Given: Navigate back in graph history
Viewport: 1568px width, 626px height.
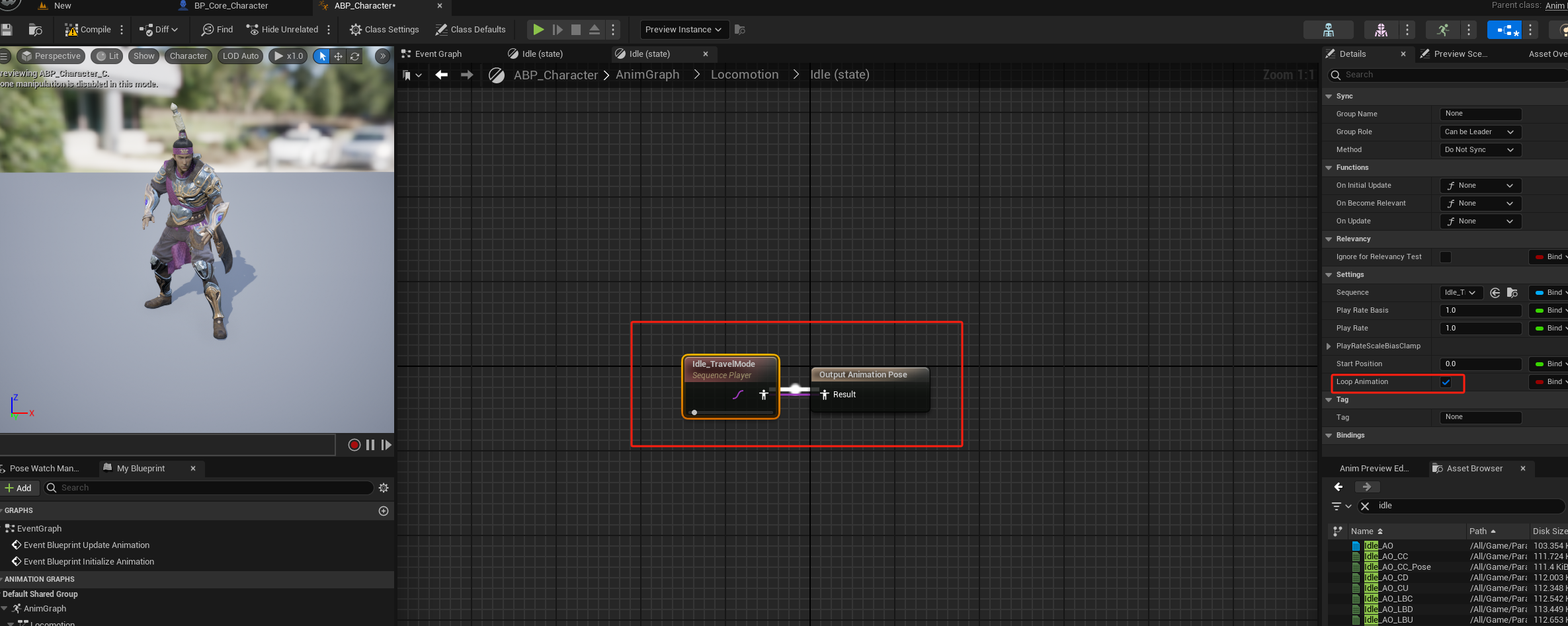Looking at the screenshot, I should click(442, 75).
